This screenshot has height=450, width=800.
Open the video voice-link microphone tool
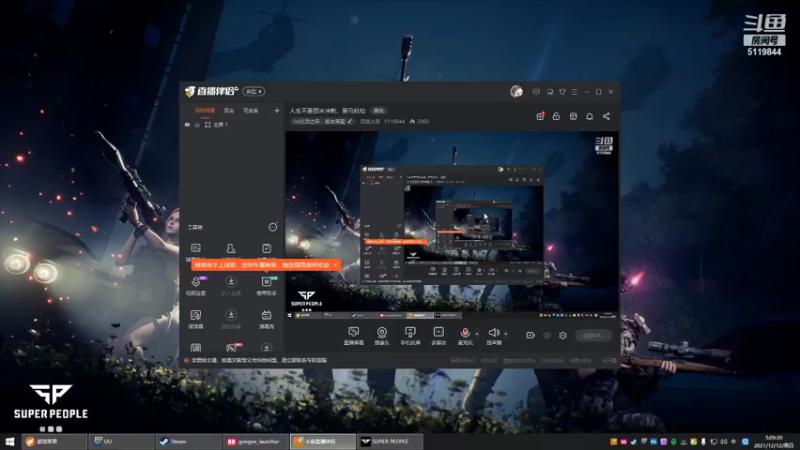coord(196,282)
